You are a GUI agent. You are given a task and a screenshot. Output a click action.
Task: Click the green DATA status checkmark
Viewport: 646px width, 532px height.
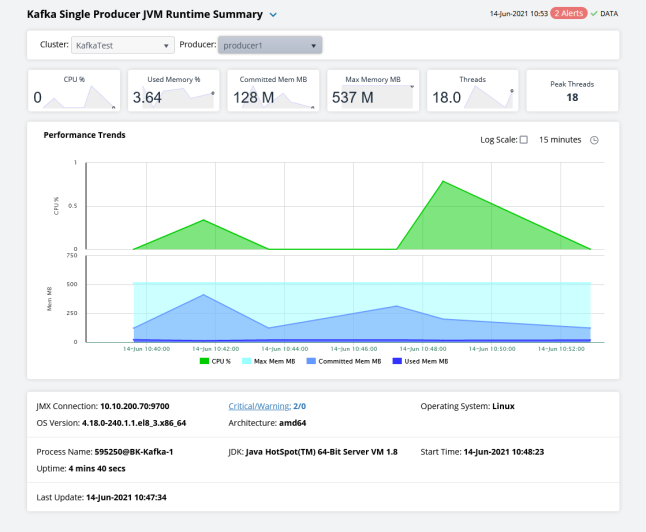(594, 14)
